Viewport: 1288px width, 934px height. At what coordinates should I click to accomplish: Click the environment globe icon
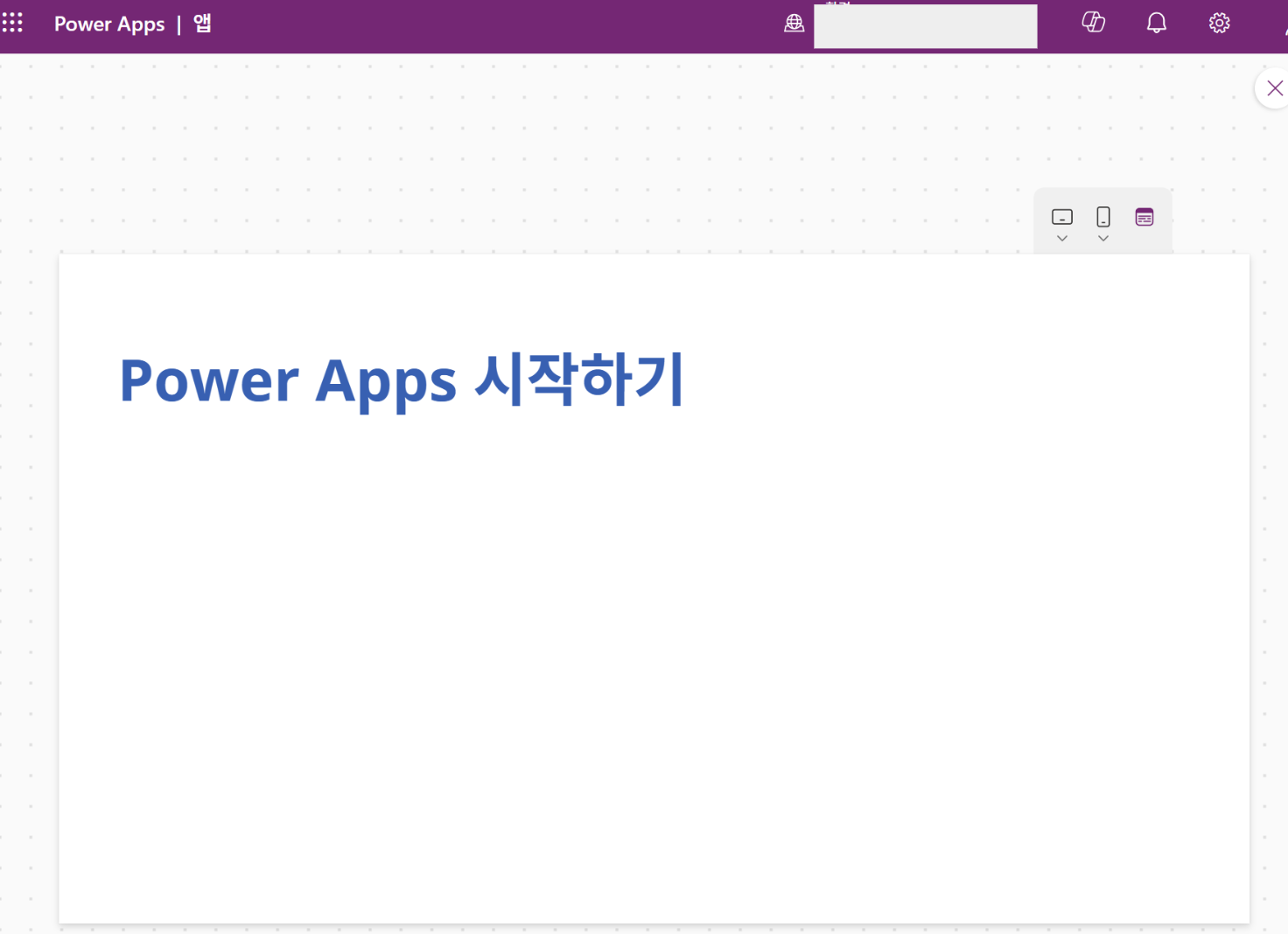pyautogui.click(x=794, y=24)
